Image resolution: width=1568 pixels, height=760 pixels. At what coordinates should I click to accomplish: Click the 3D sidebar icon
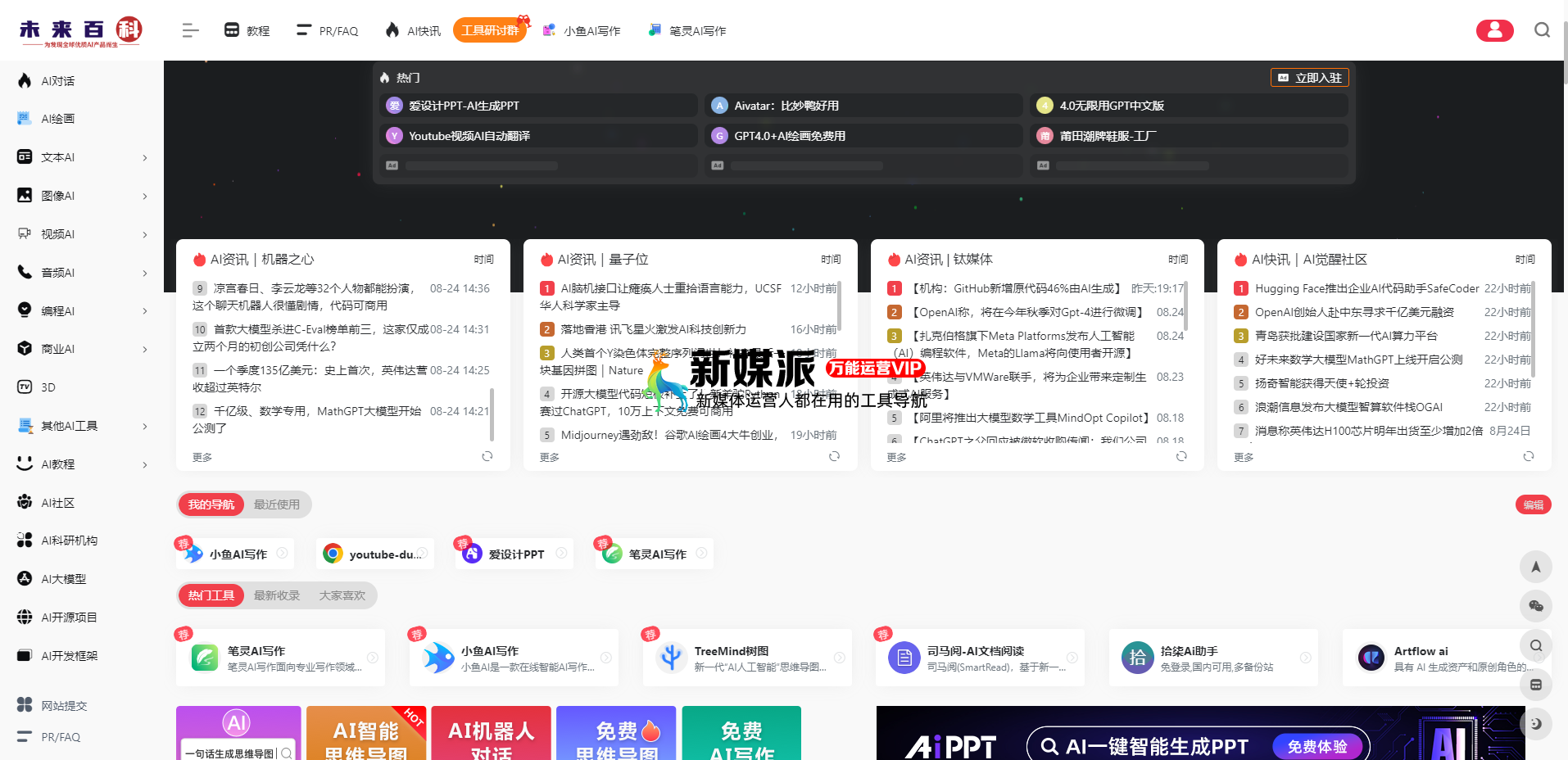point(25,387)
